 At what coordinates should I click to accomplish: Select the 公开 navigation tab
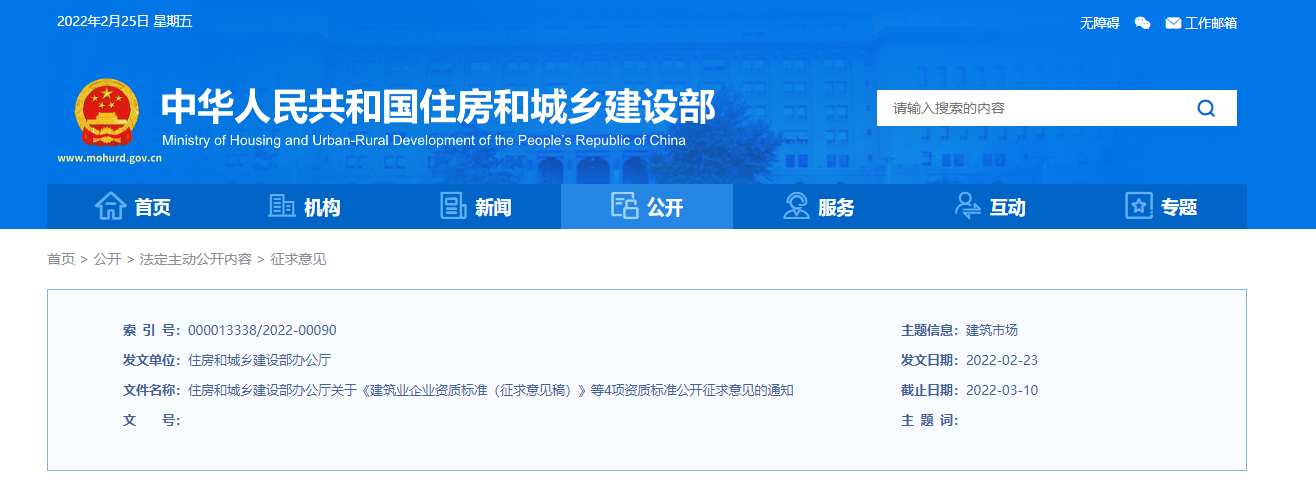[x=647, y=206]
